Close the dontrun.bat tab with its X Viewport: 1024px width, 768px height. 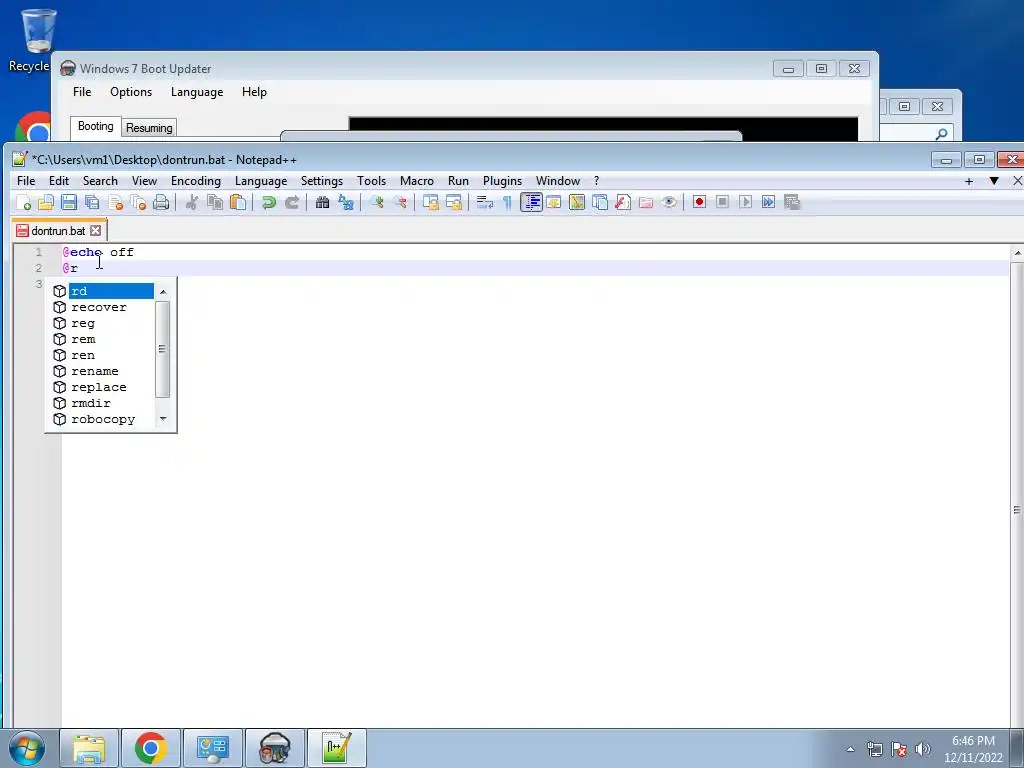tap(95, 231)
